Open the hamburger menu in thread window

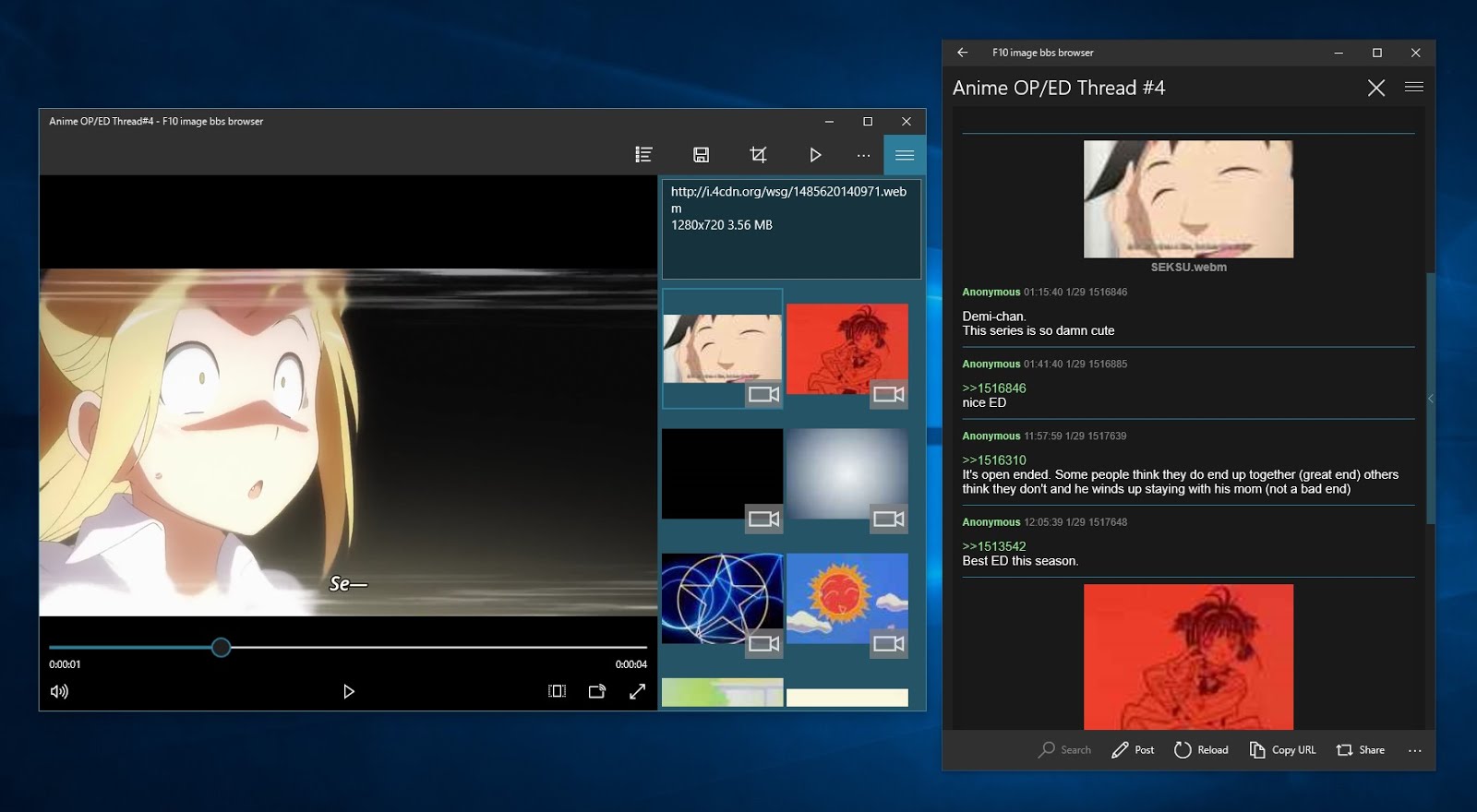pyautogui.click(x=1413, y=88)
